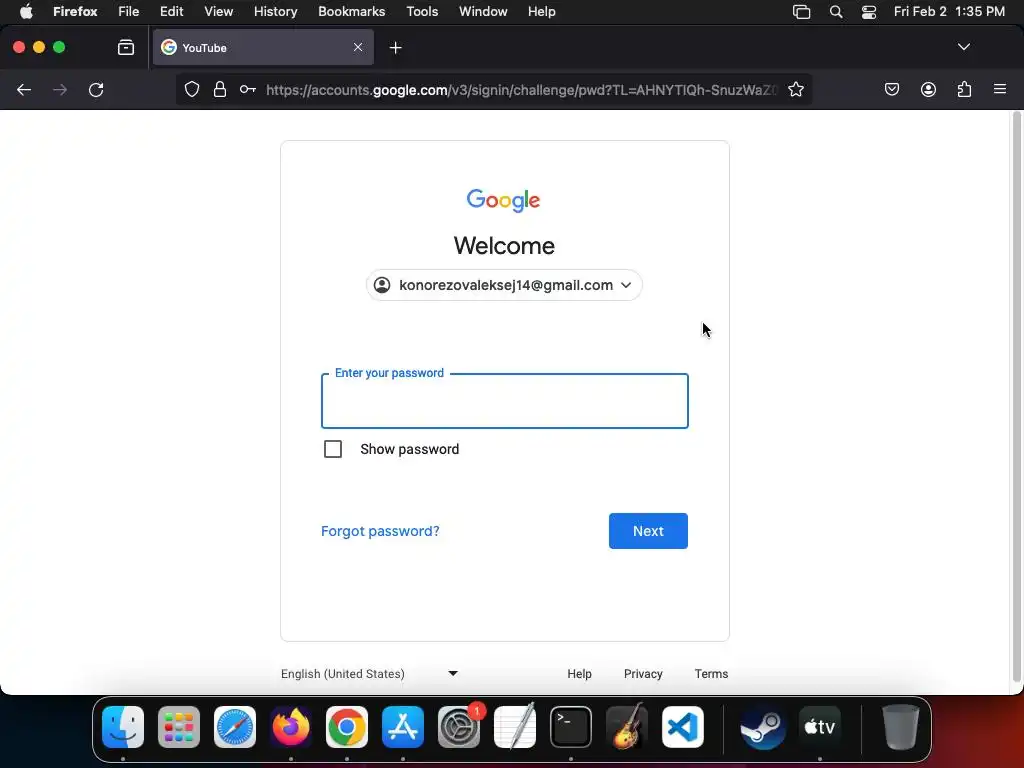This screenshot has width=1024, height=768.
Task: Open the View menu
Action: (218, 12)
